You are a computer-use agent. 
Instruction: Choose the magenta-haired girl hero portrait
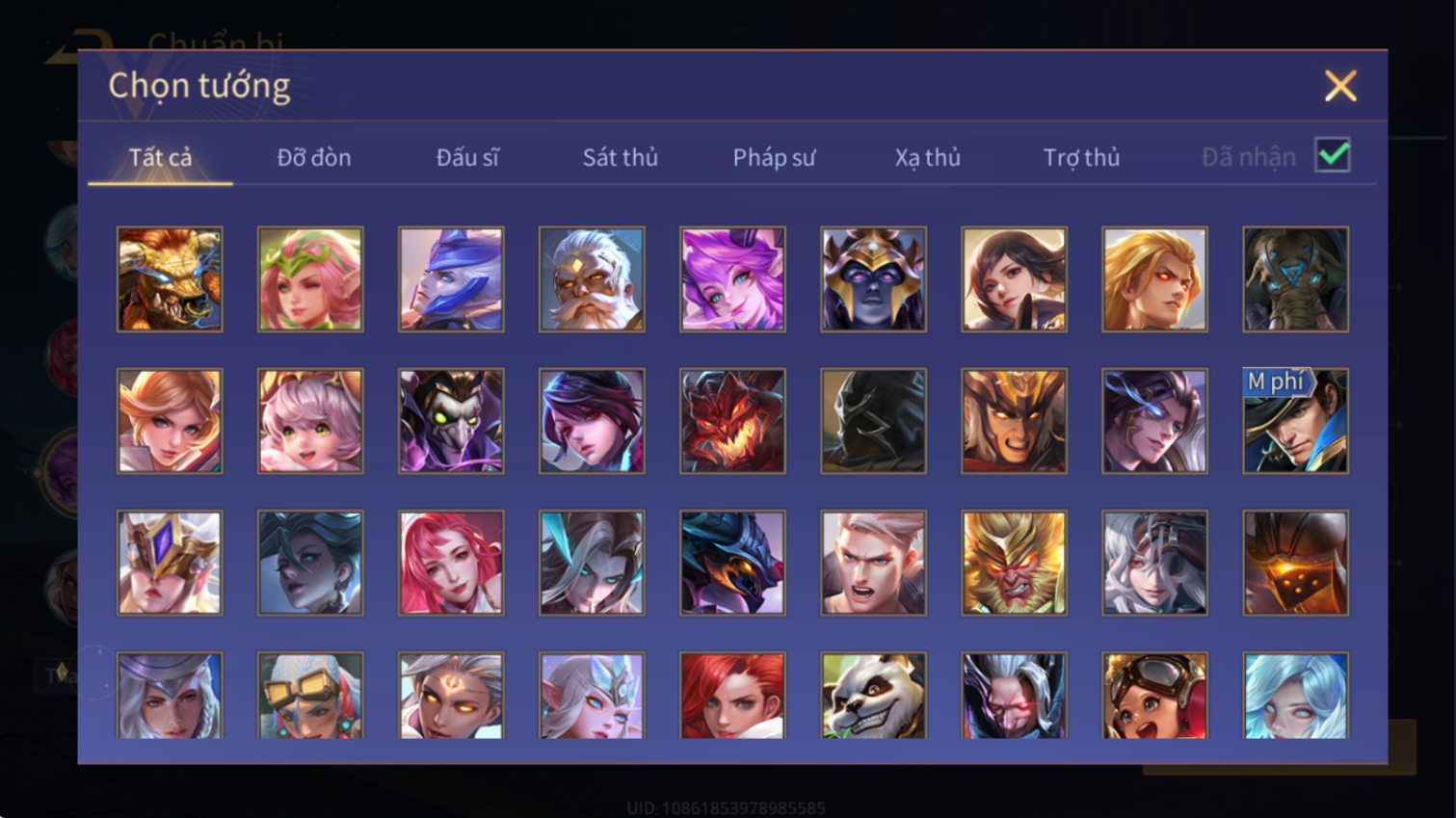point(732,279)
